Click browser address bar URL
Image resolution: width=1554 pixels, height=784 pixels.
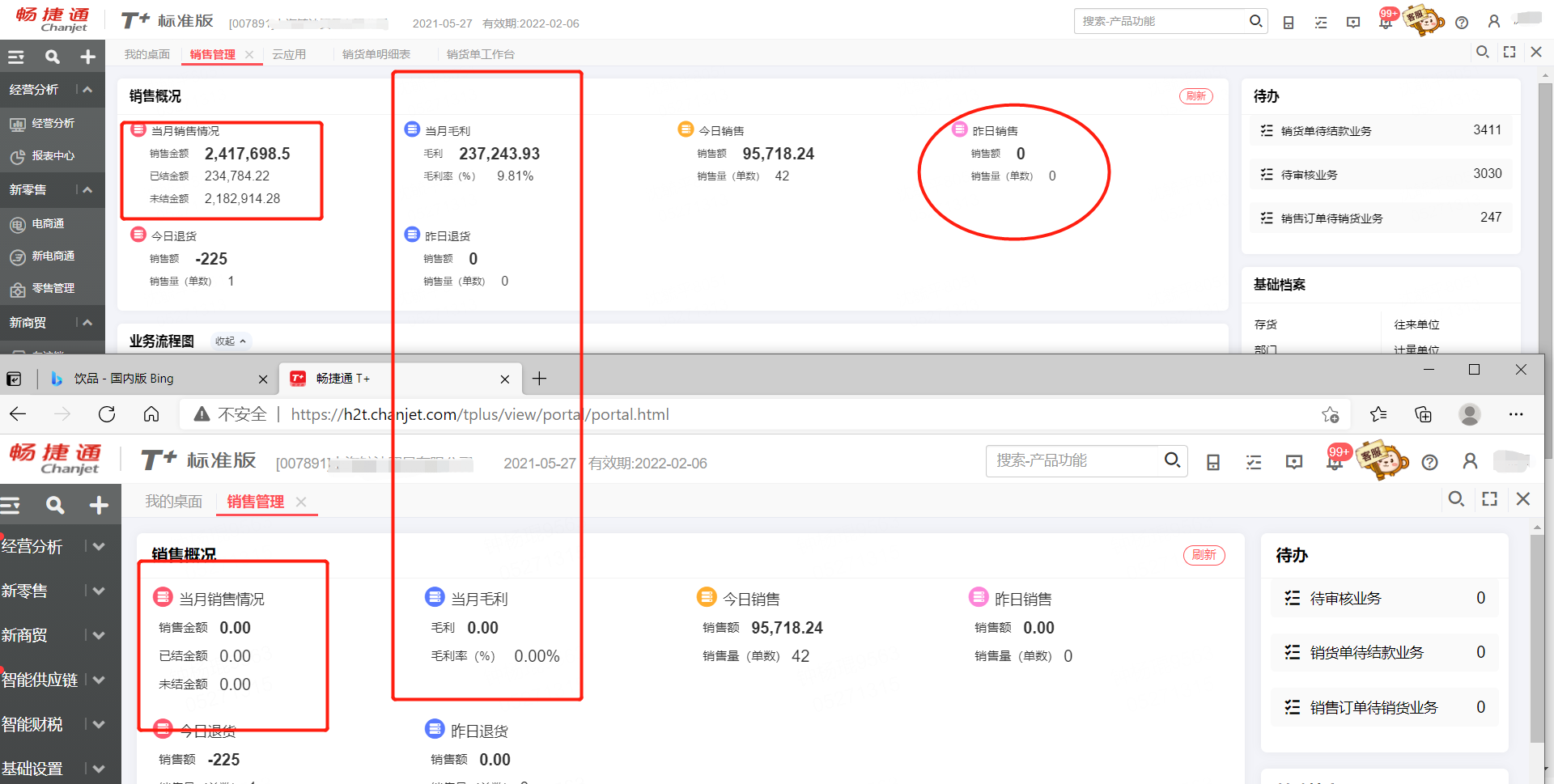coord(480,414)
